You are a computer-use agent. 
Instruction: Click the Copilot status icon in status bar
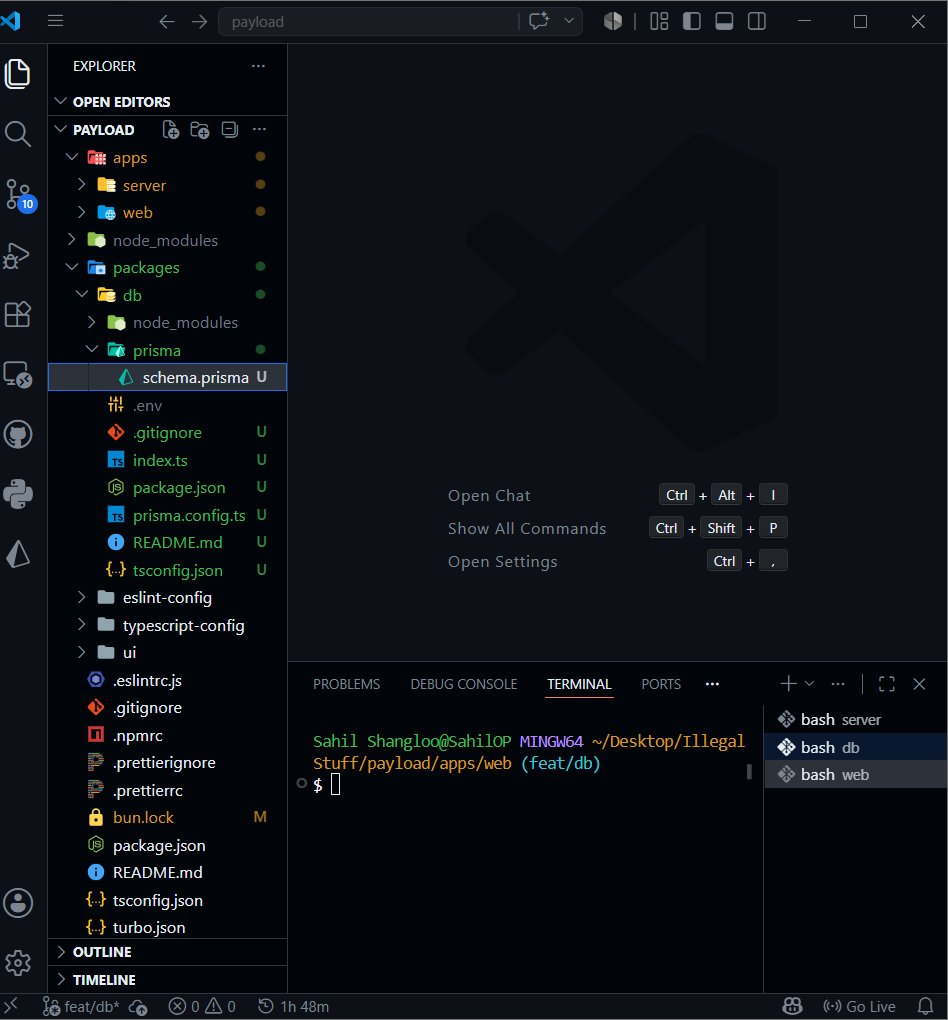(792, 1006)
